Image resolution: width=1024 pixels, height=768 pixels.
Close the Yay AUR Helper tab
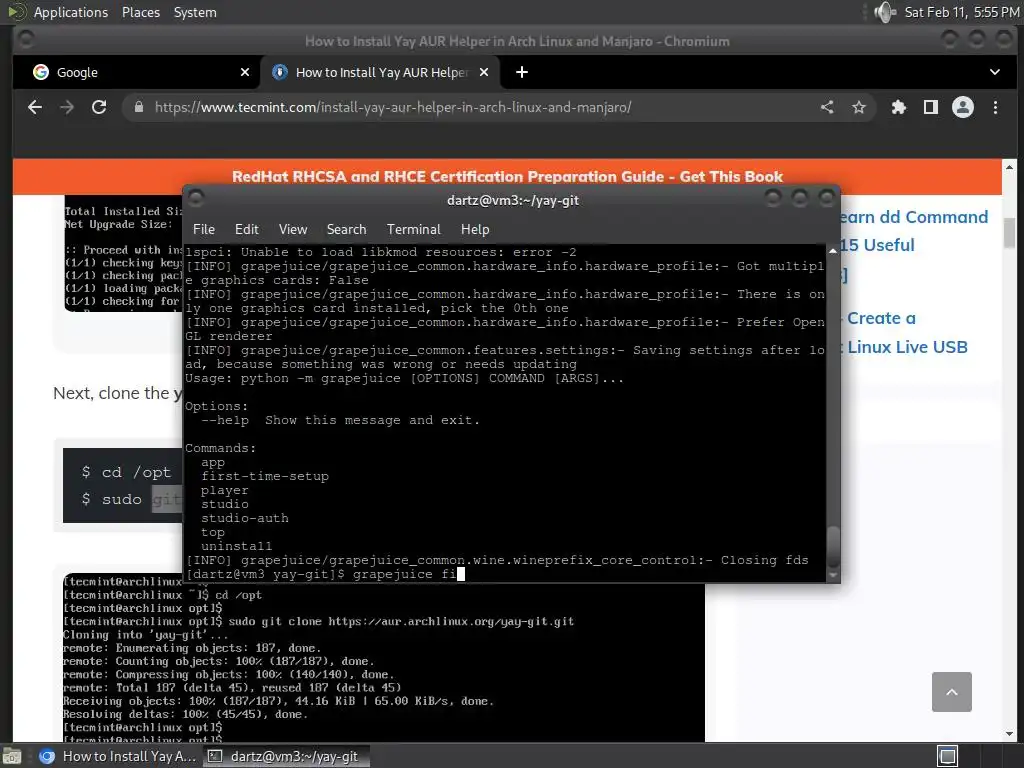tap(484, 72)
